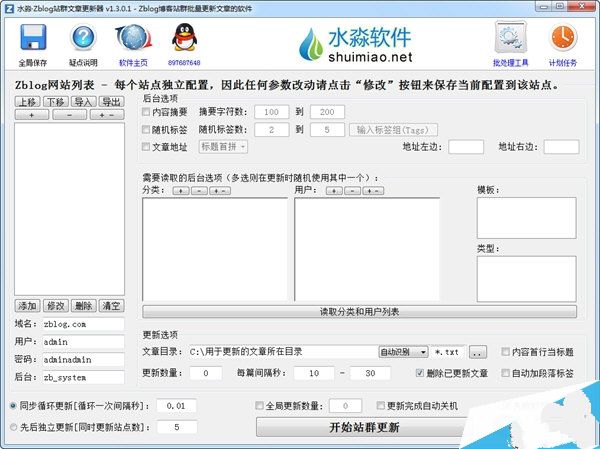Image resolution: width=600 pixels, height=449 pixels.
Task: Click concurrent sites field showing 5
Action: (x=176, y=427)
